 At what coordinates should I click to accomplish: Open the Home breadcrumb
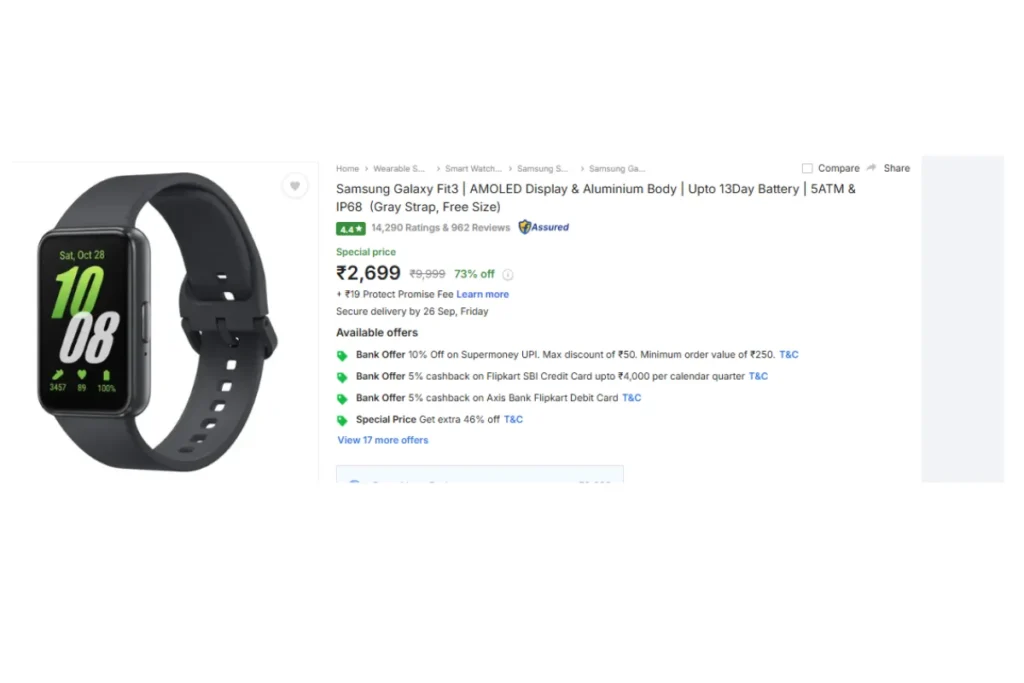tap(347, 168)
